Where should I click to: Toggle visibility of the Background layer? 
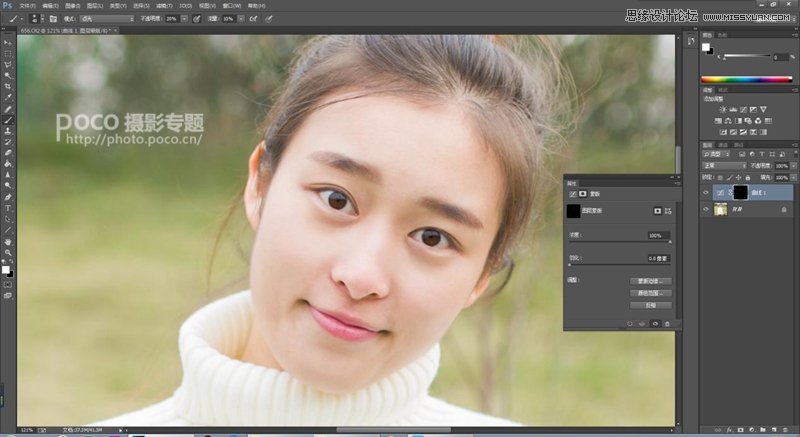click(706, 209)
